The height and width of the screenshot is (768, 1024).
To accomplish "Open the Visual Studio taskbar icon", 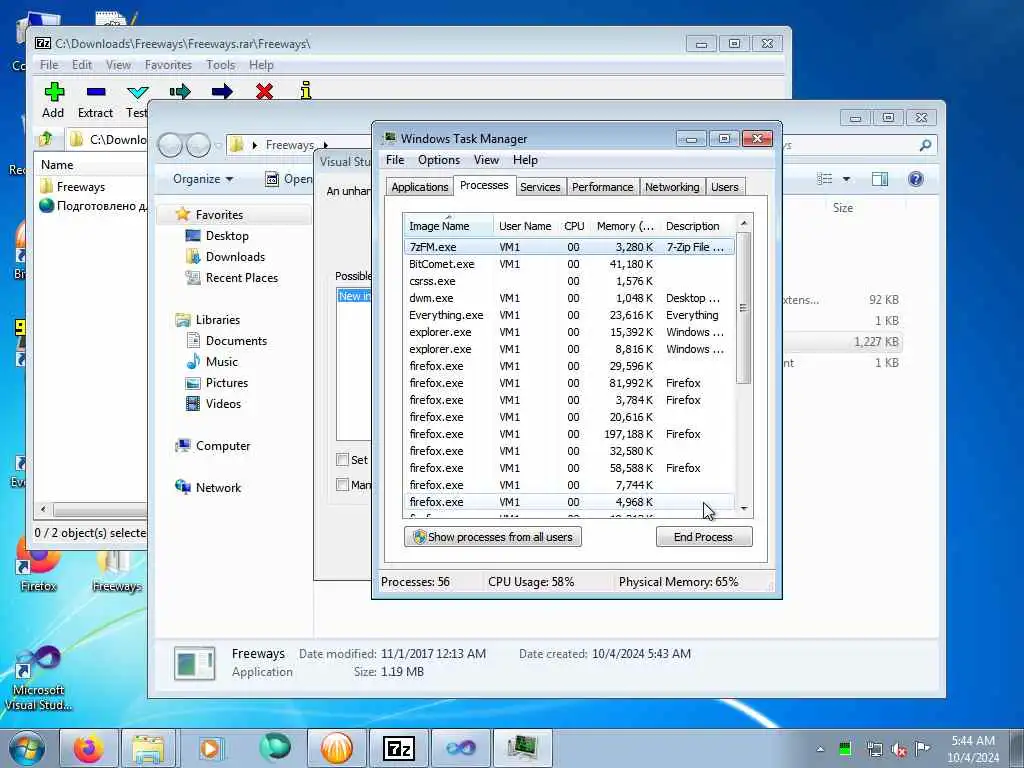I will [460, 748].
